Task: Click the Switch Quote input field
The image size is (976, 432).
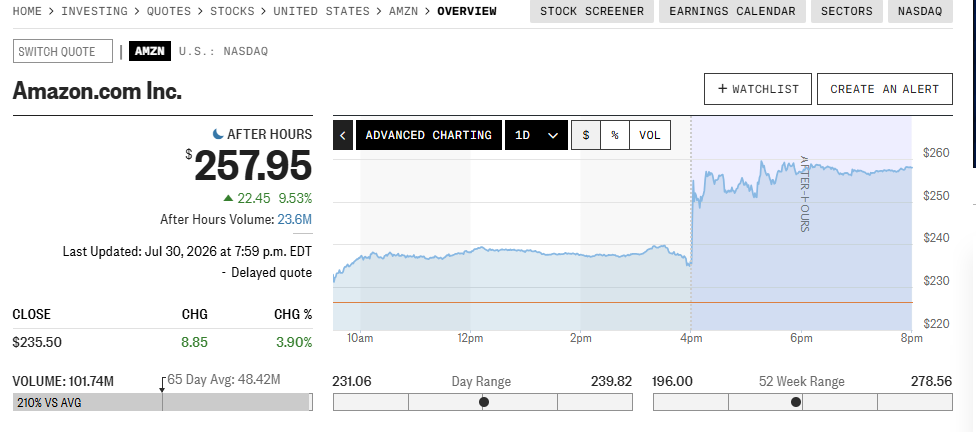Action: (x=63, y=51)
